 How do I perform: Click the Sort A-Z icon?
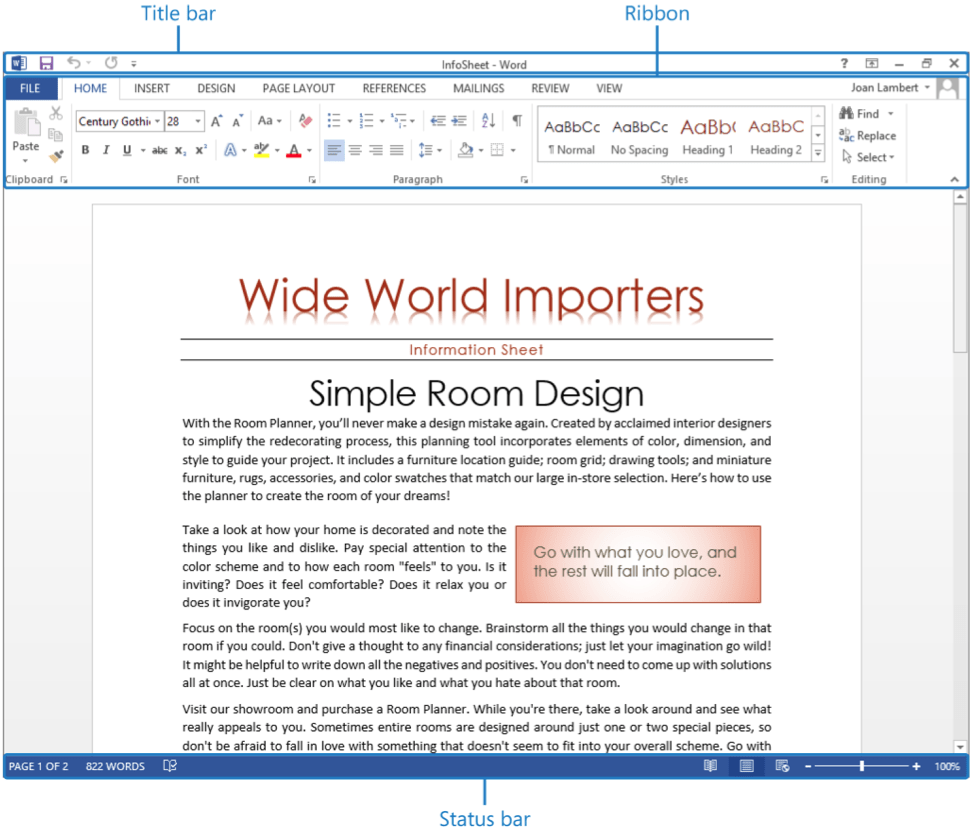[x=488, y=121]
